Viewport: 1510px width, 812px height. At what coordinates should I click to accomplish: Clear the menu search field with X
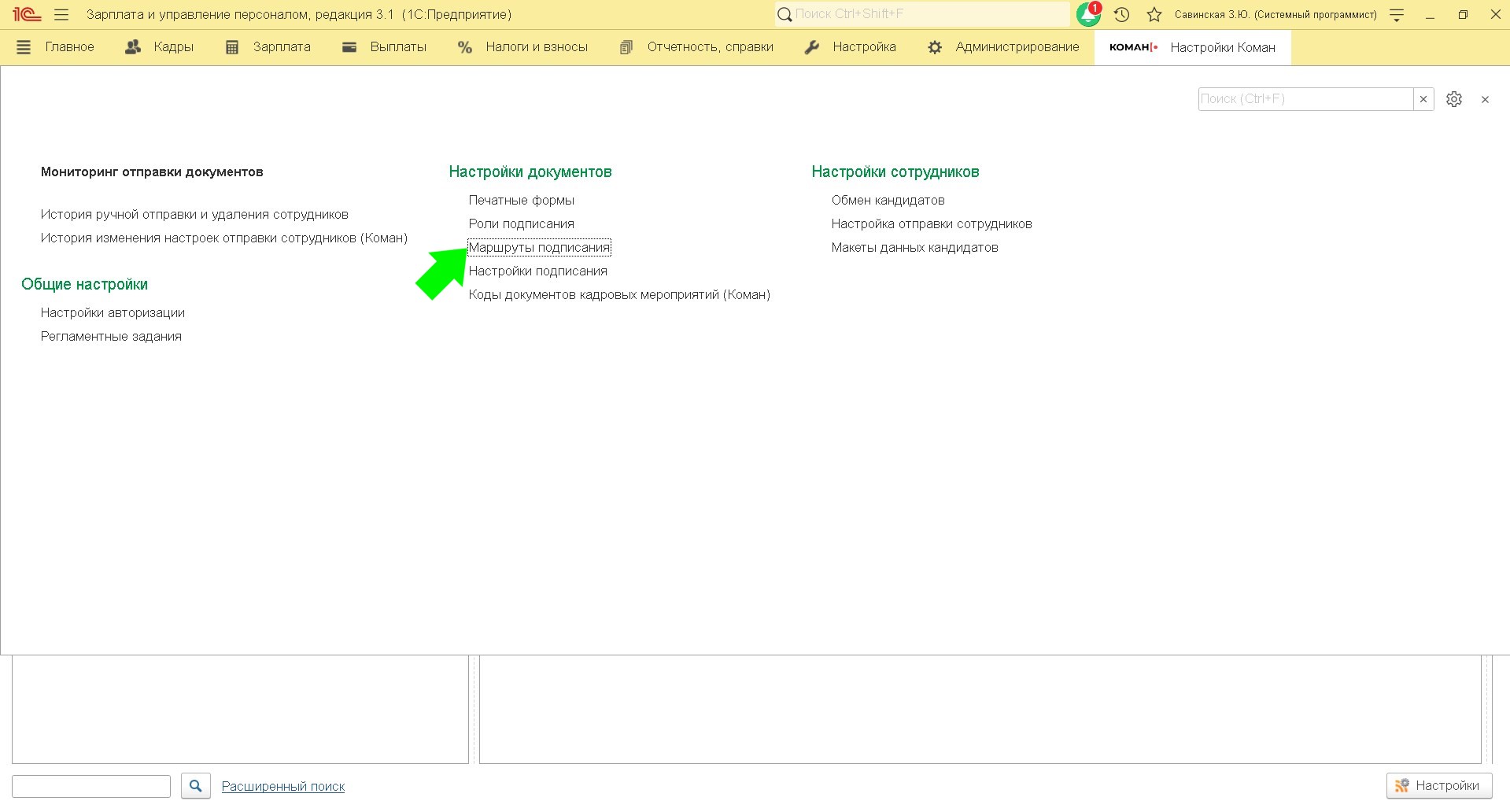point(1423,99)
